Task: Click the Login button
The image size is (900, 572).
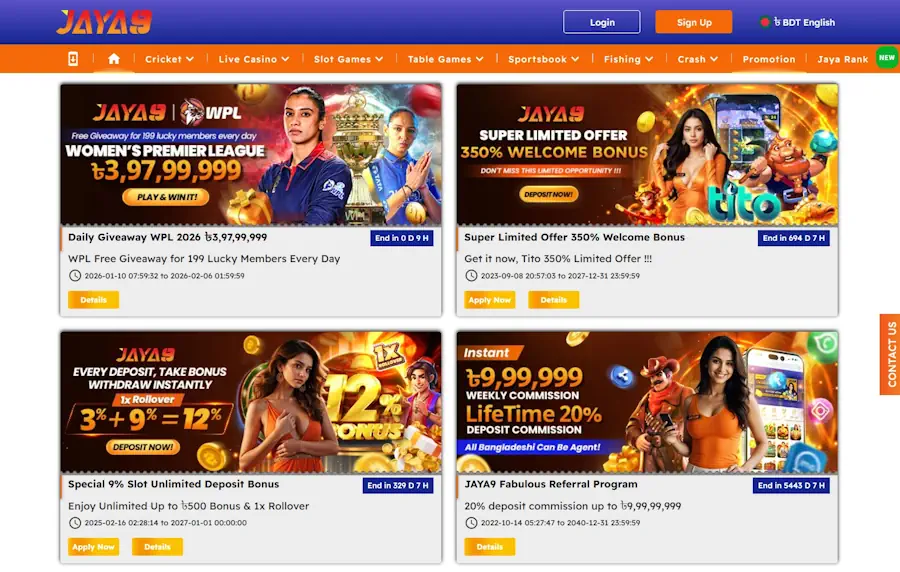Action: coord(602,22)
